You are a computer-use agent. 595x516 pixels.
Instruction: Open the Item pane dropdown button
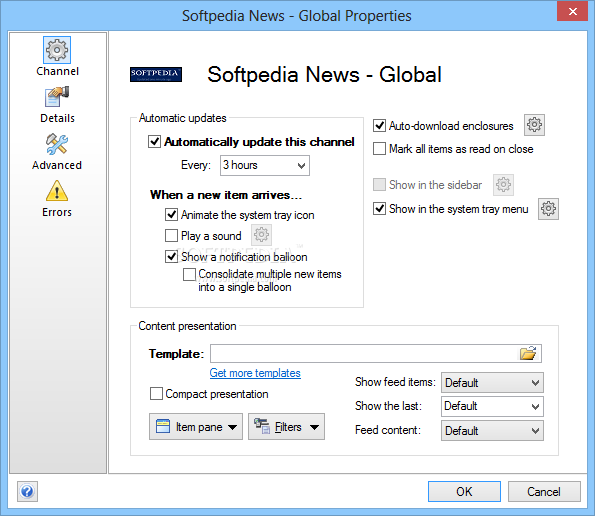click(196, 427)
